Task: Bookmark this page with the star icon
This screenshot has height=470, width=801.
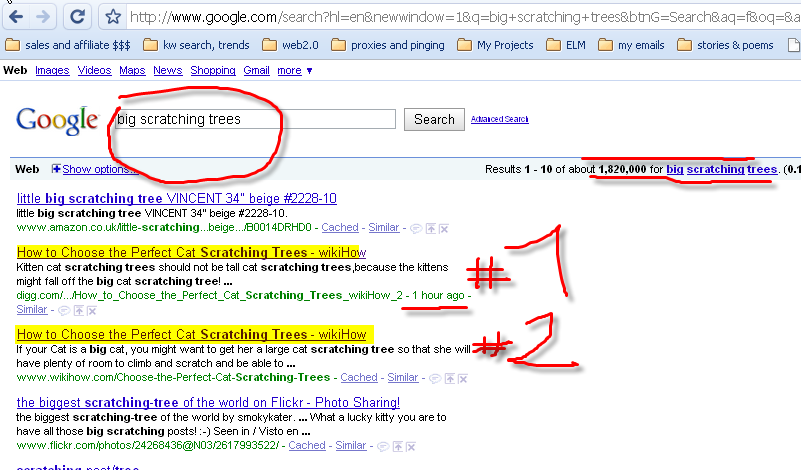Action: coord(113,17)
